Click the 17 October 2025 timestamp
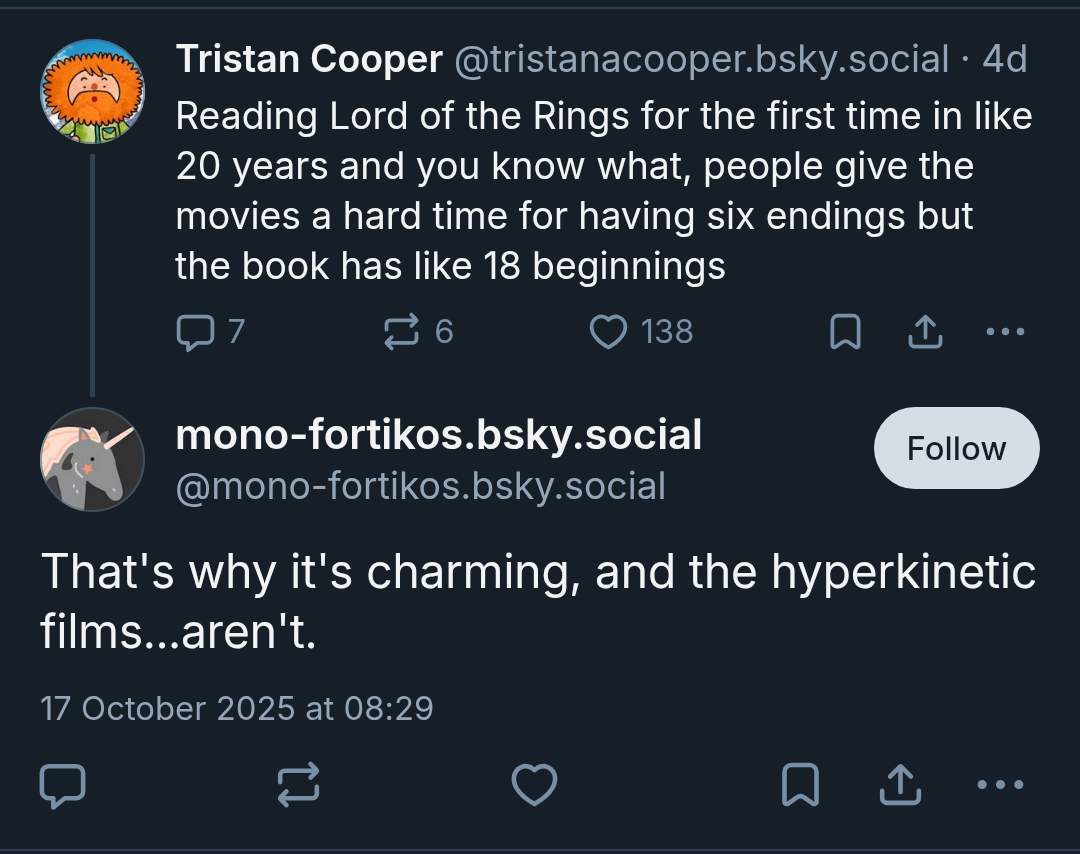1080x854 pixels. click(x=237, y=708)
